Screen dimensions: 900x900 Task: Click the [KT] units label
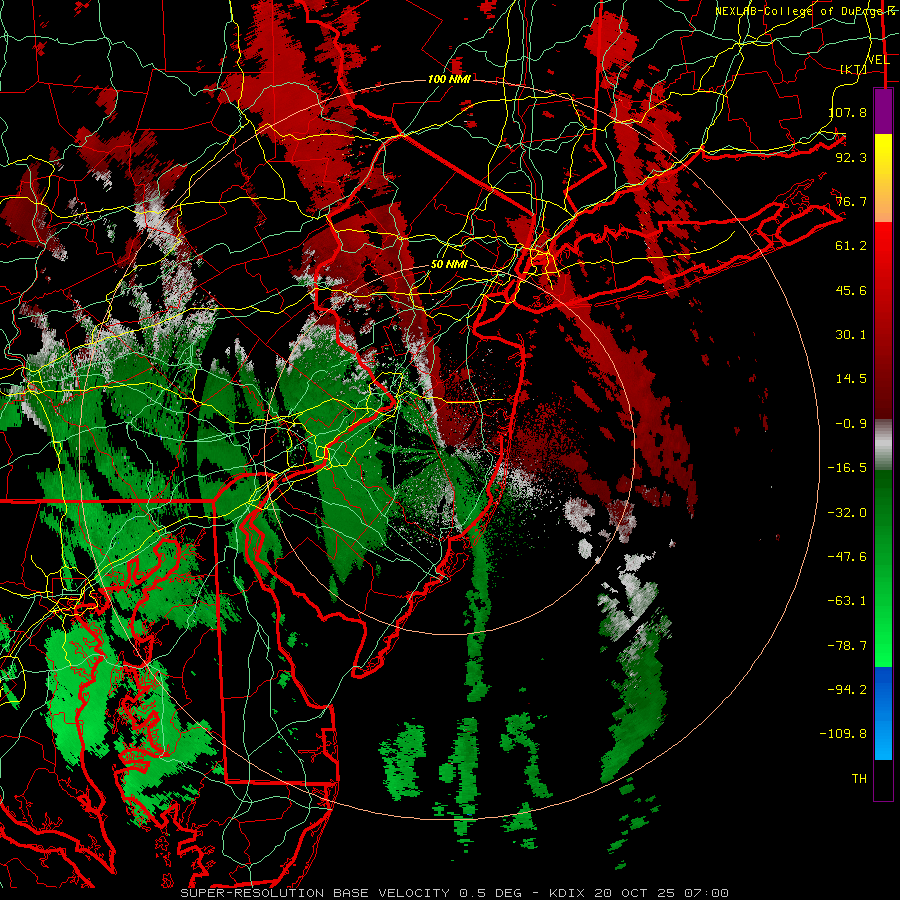click(853, 69)
